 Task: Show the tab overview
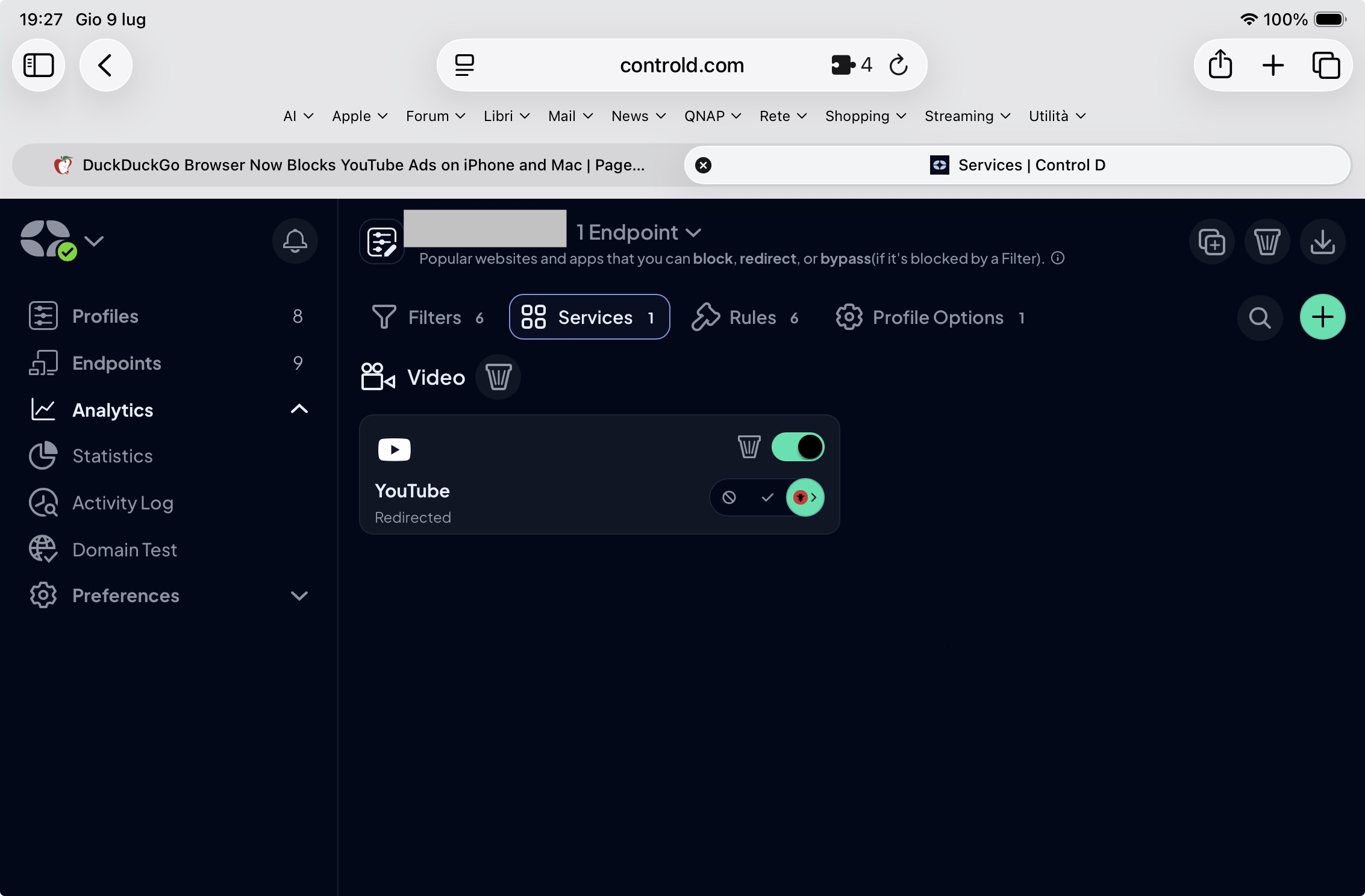tap(1326, 65)
